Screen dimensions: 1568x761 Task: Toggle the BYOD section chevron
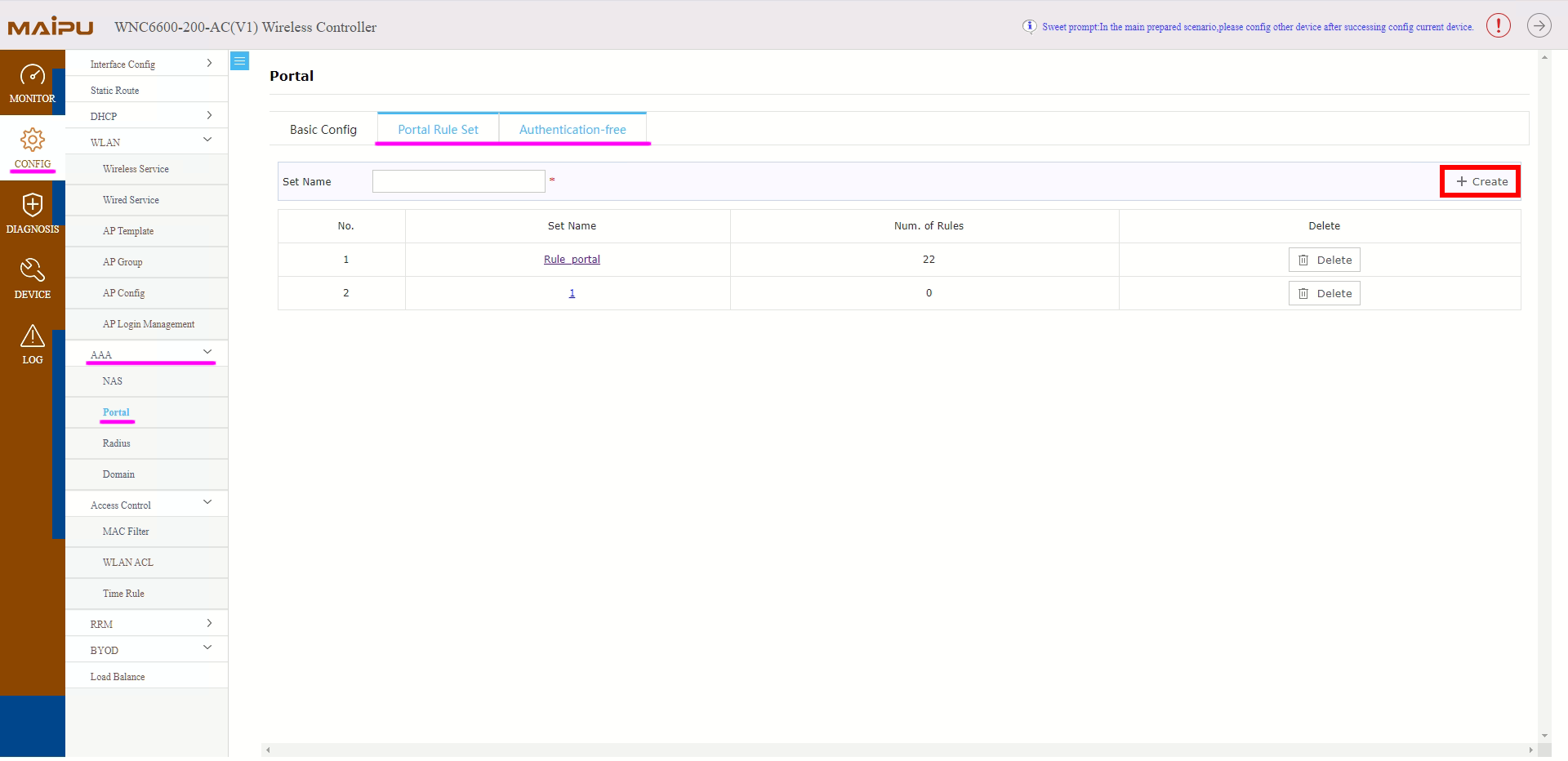coord(207,648)
